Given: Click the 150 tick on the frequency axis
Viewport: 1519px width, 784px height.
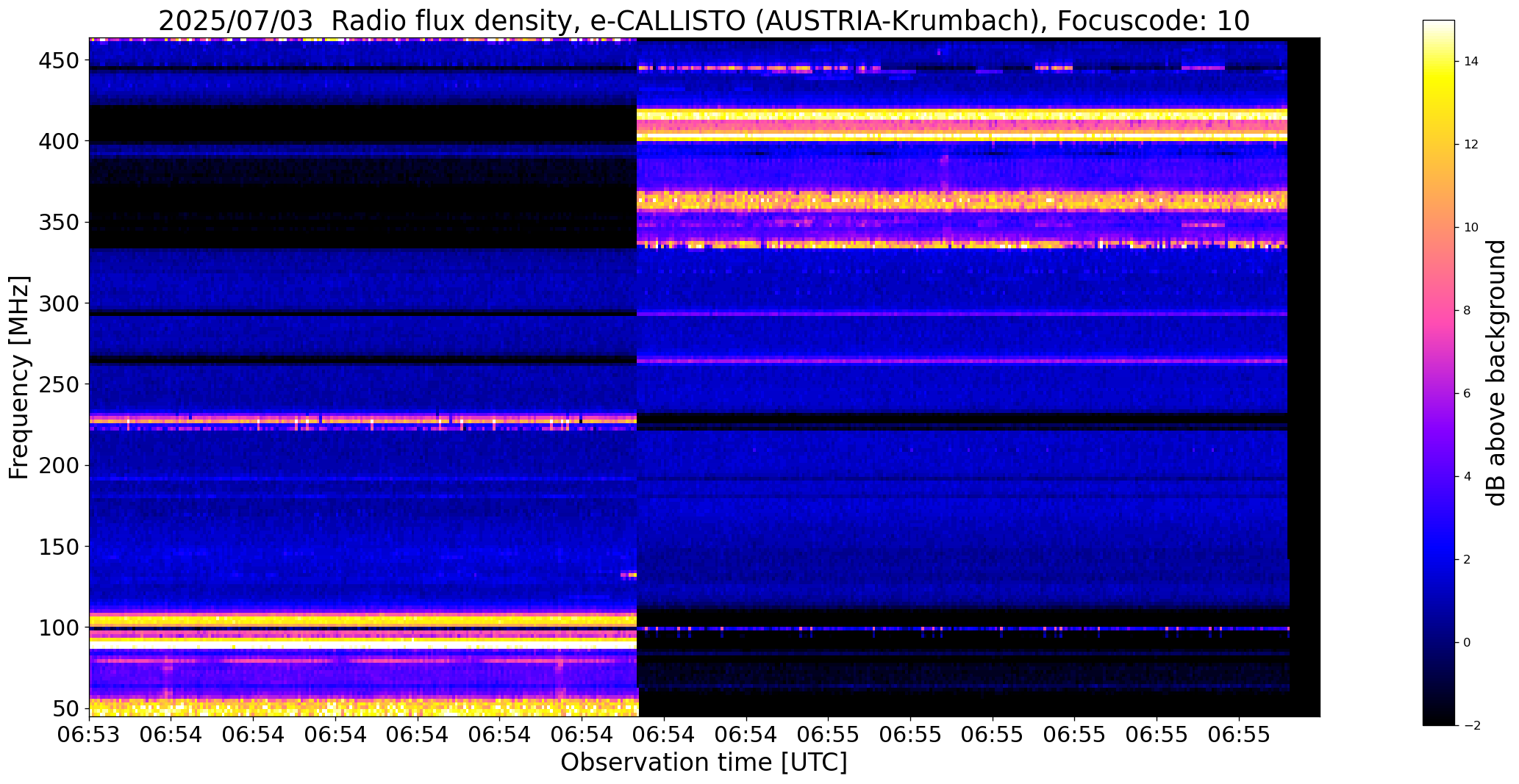Looking at the screenshot, I should pyautogui.click(x=57, y=546).
